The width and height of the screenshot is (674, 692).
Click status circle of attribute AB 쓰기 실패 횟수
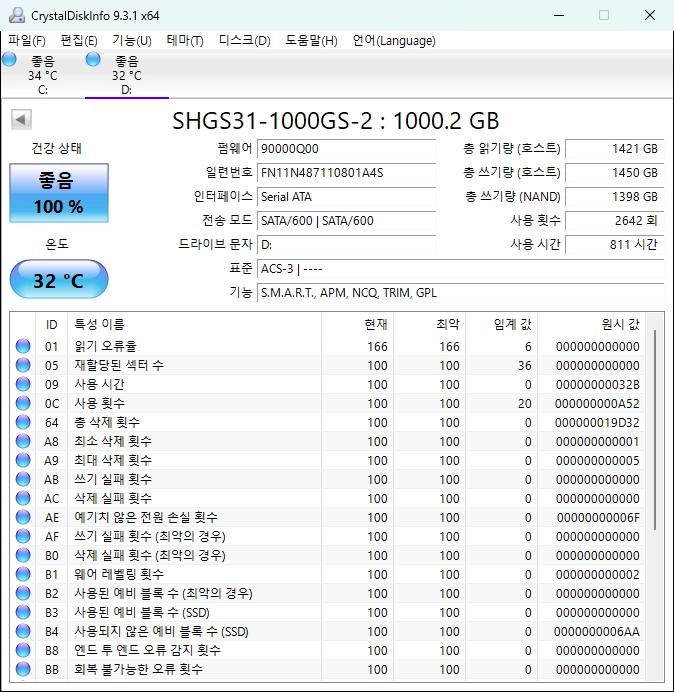tap(23, 479)
